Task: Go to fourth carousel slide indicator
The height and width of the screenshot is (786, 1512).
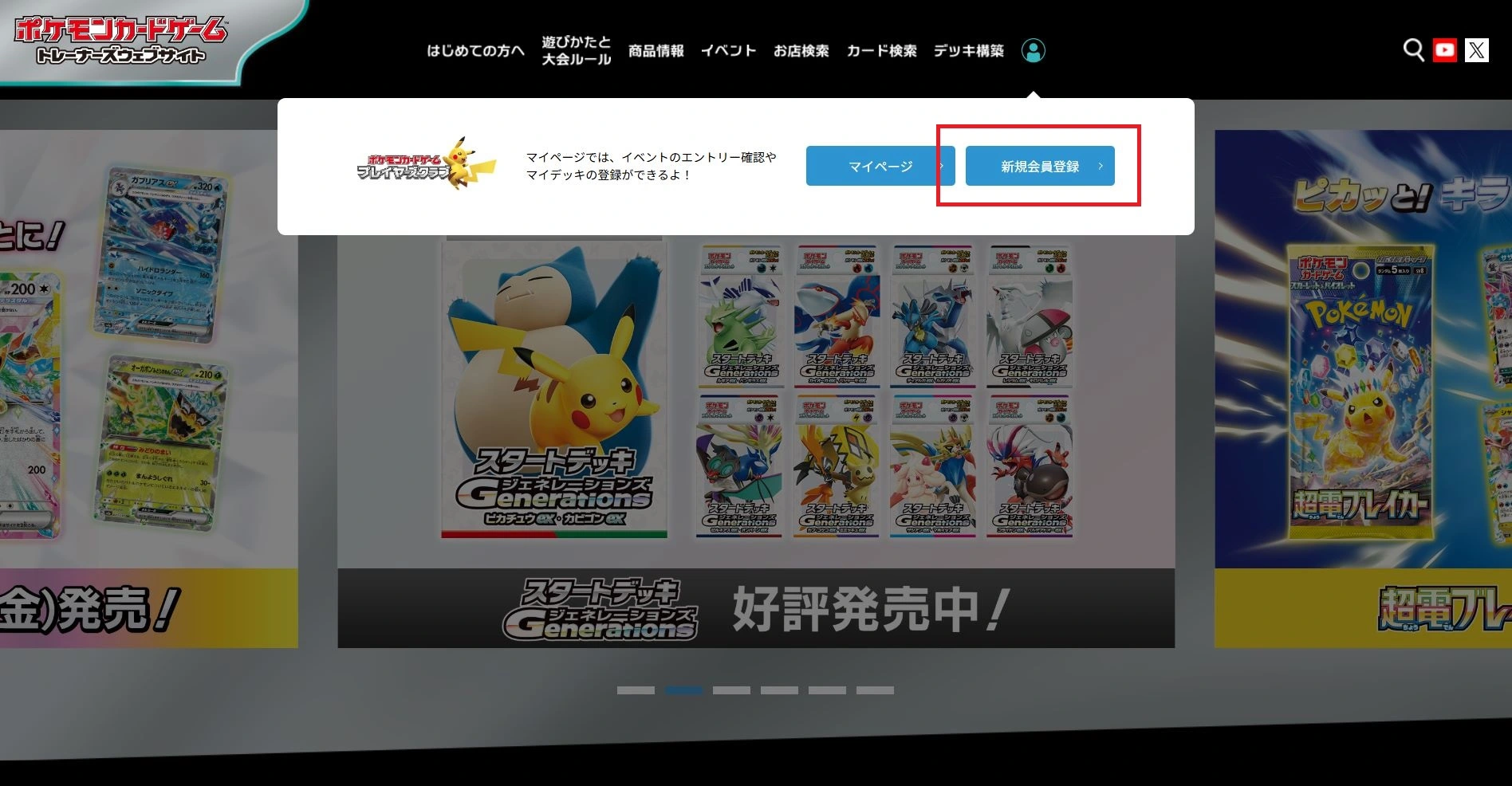Action: tap(779, 690)
